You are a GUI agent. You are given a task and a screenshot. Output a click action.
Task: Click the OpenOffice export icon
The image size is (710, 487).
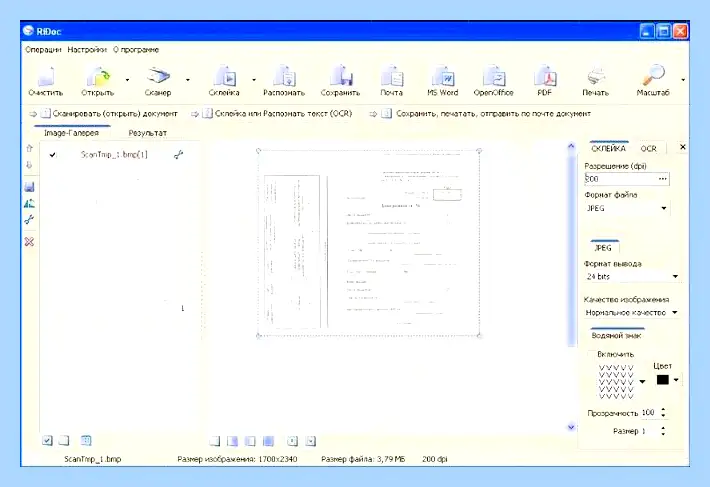(494, 76)
